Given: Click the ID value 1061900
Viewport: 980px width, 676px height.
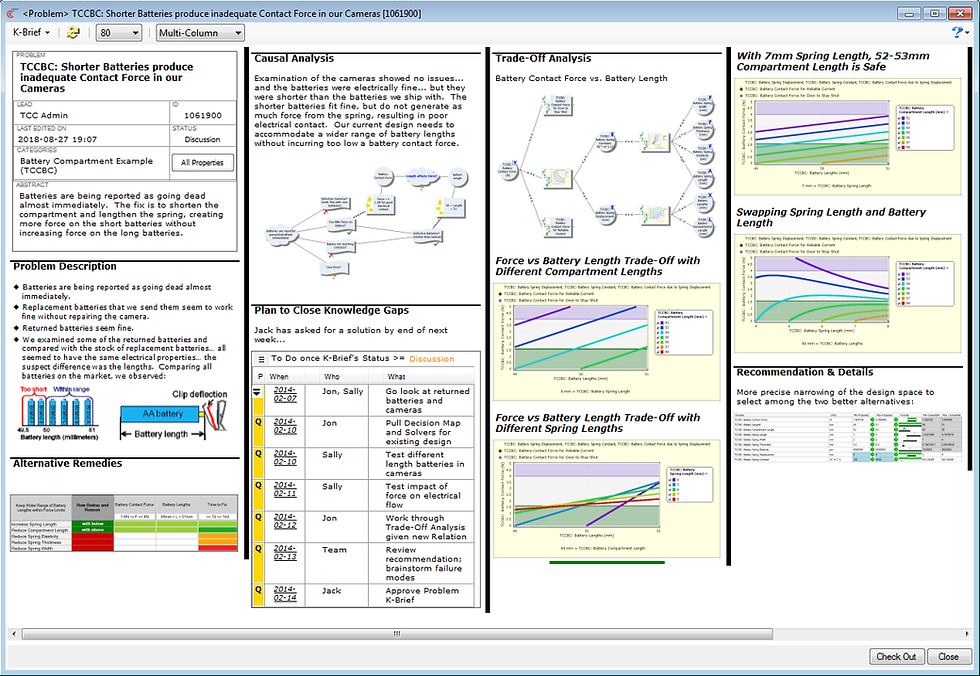Looking at the screenshot, I should coord(202,116).
